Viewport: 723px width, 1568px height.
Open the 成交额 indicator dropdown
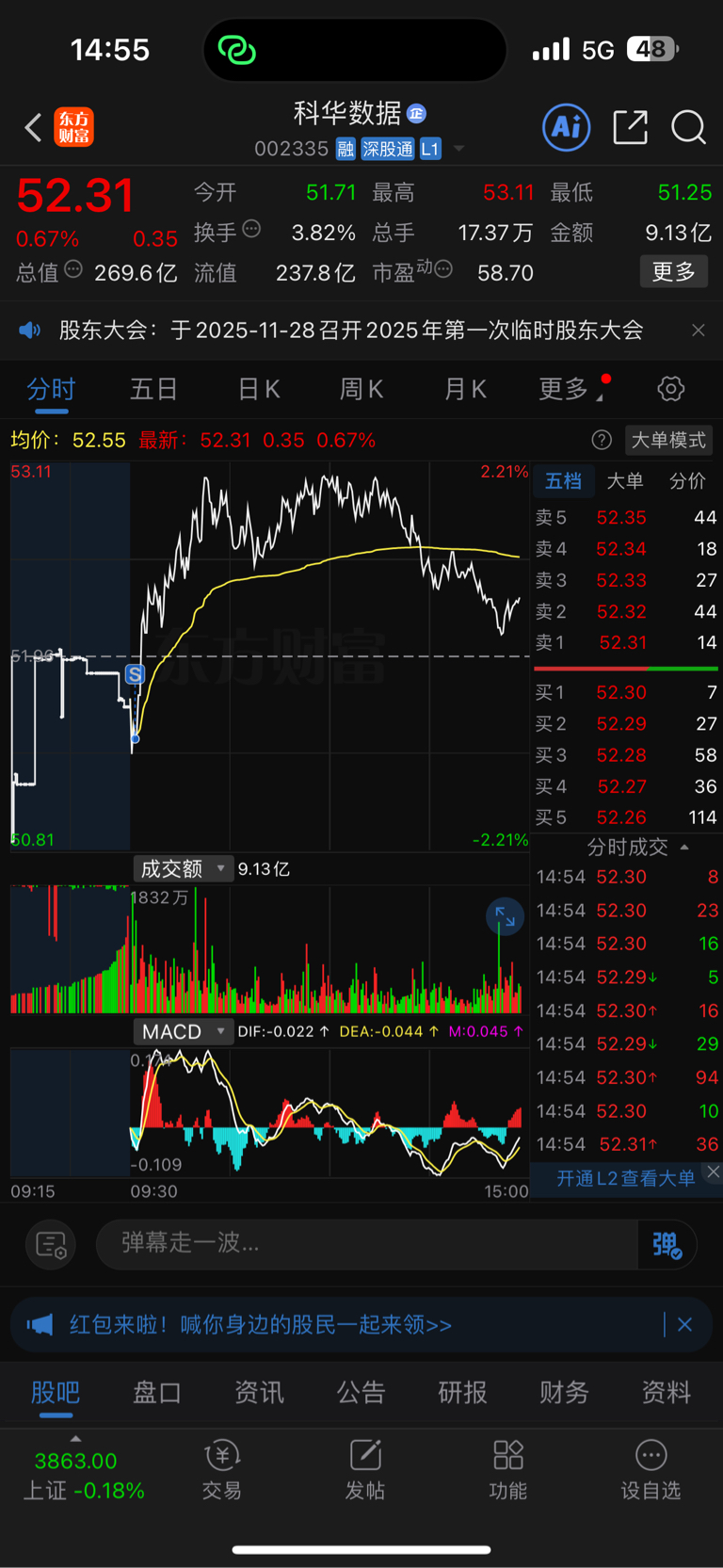(183, 868)
